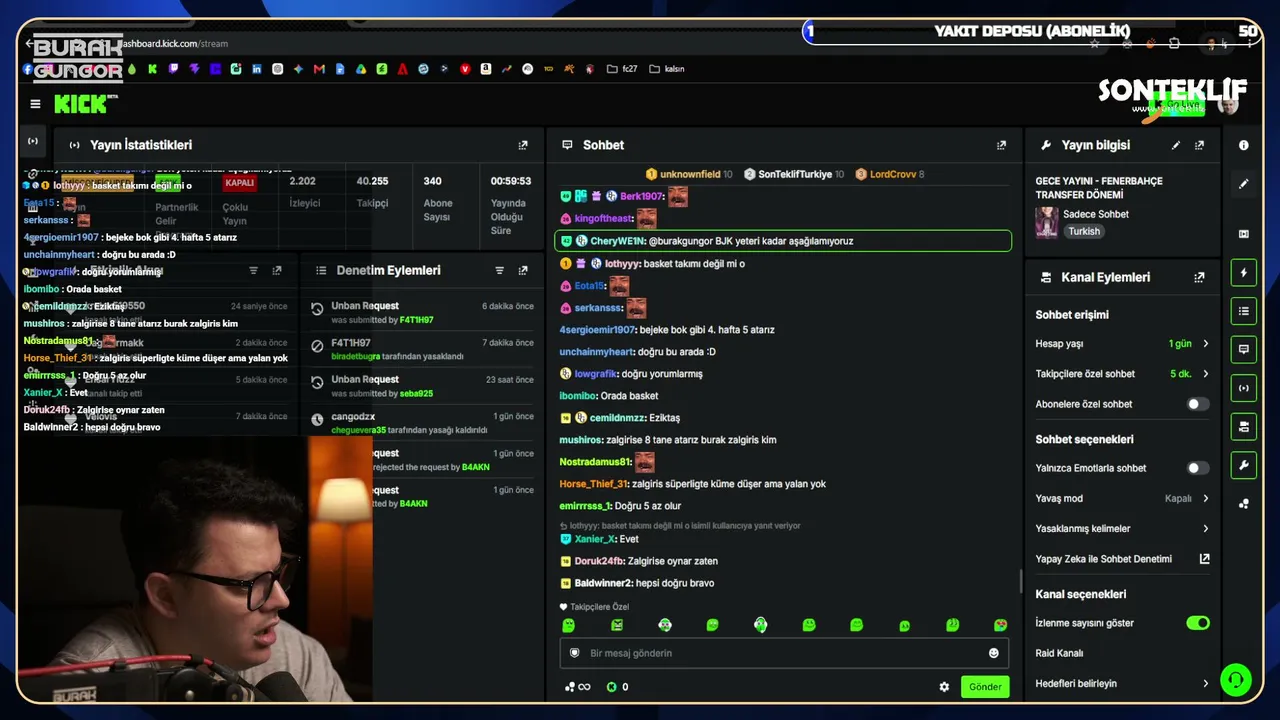Open Twitch bookmark in bookmarks bar

tap(173, 69)
